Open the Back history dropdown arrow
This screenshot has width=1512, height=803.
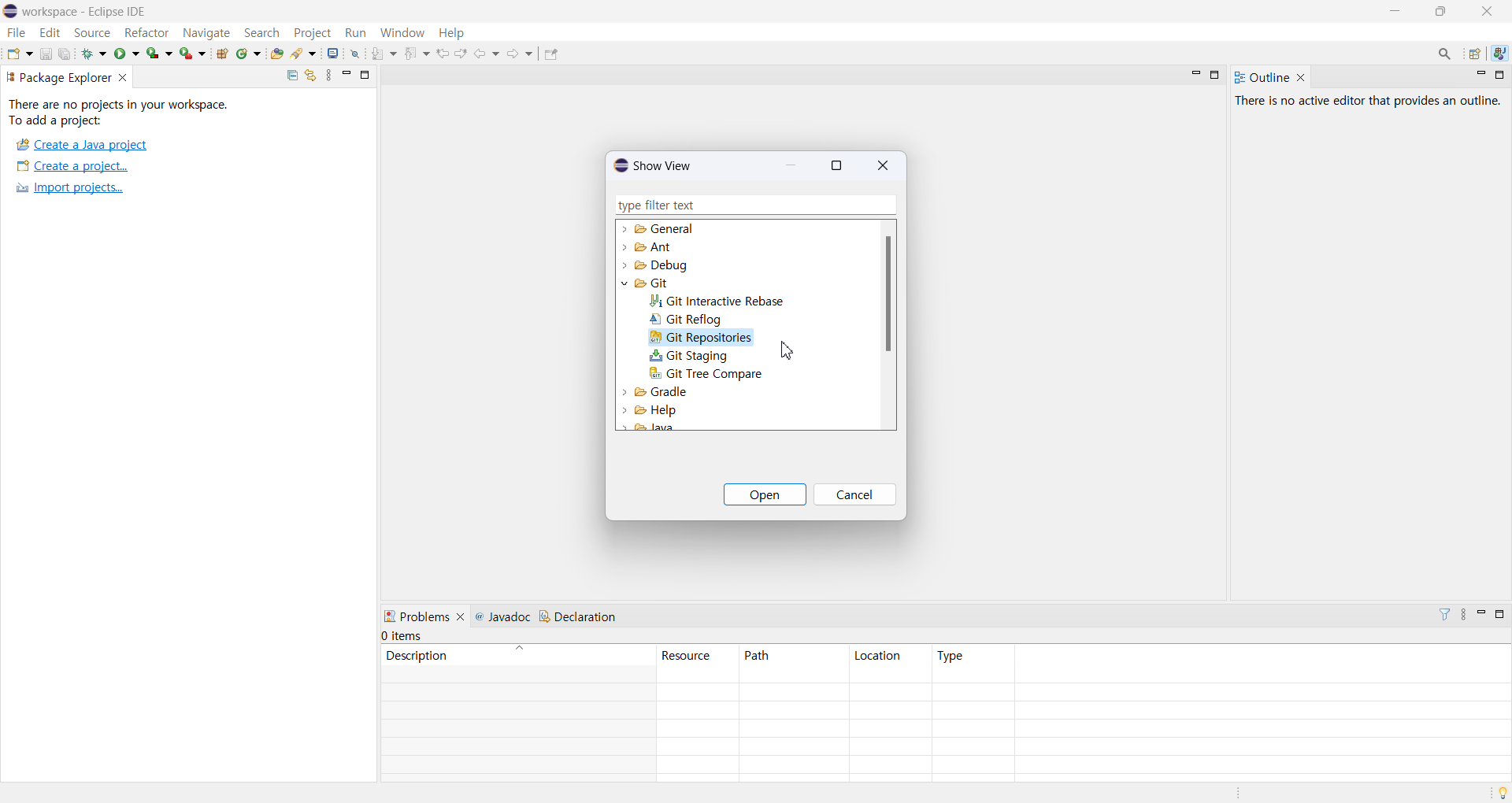[x=496, y=54]
